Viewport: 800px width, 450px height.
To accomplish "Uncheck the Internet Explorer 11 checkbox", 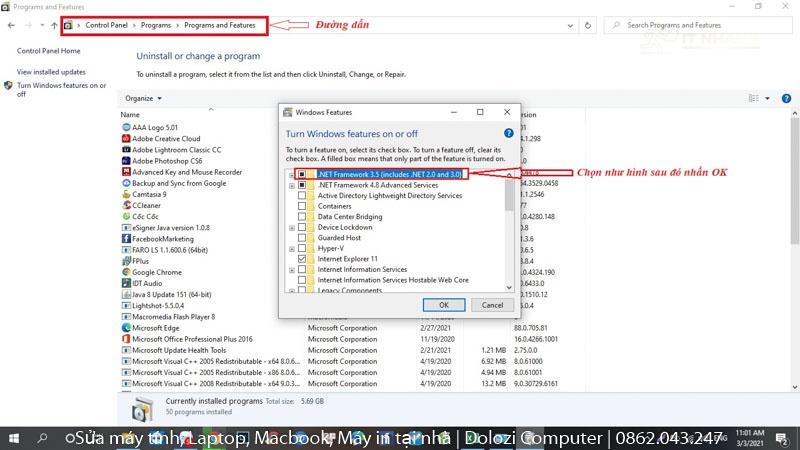I will (x=302, y=259).
